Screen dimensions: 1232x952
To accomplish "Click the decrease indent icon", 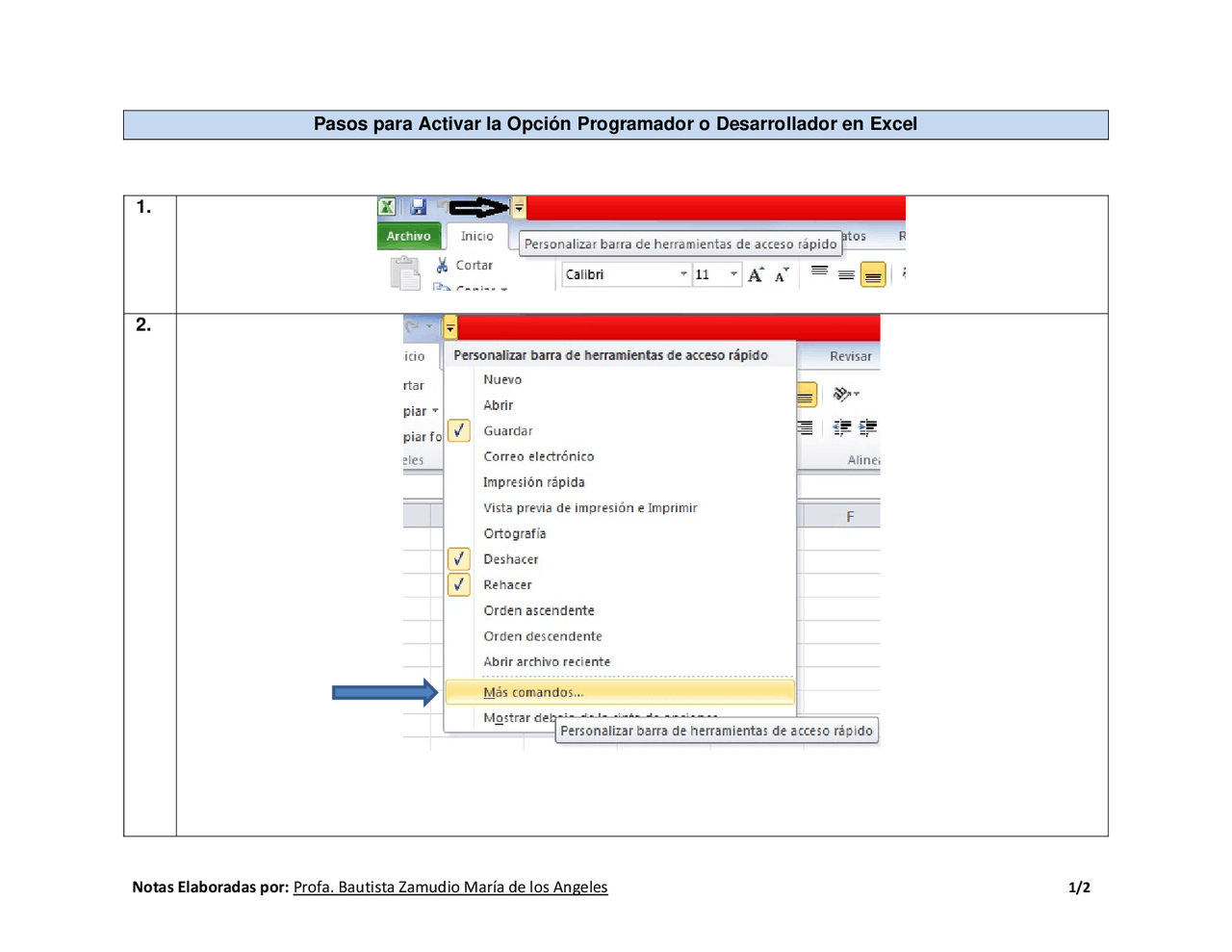I will click(842, 427).
